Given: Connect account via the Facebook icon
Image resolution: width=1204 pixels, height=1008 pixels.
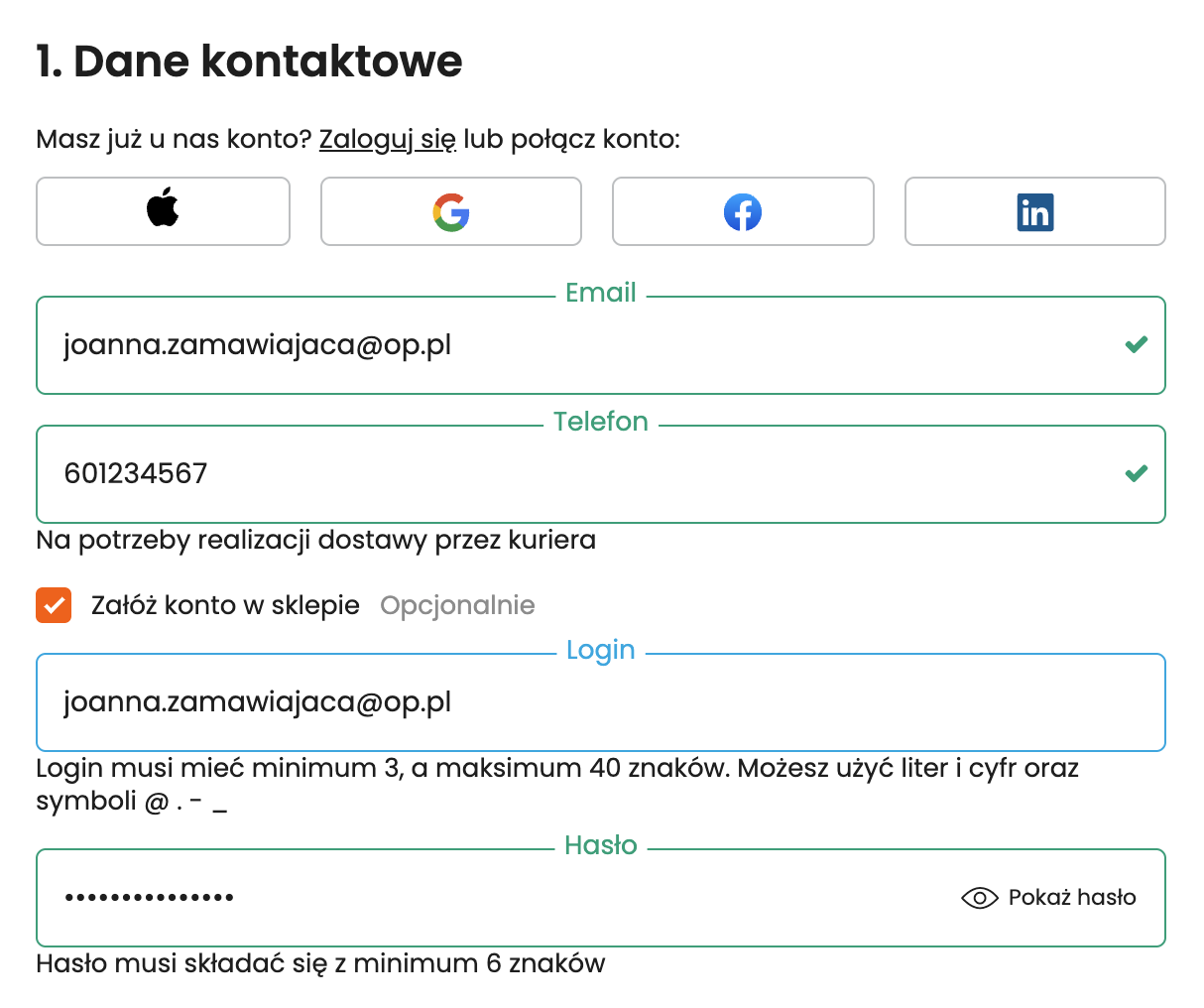Looking at the screenshot, I should [743, 211].
